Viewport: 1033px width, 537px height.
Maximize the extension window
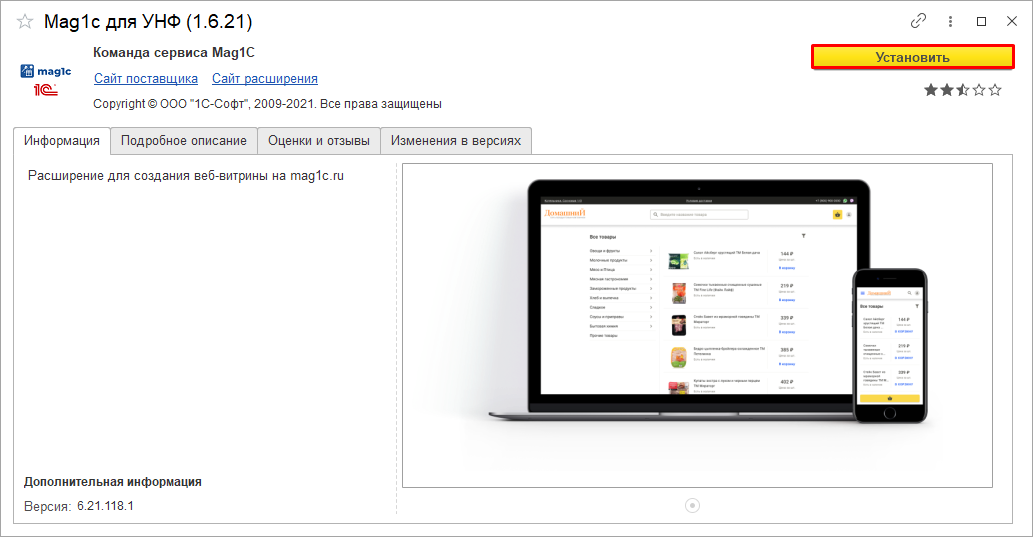tap(981, 21)
